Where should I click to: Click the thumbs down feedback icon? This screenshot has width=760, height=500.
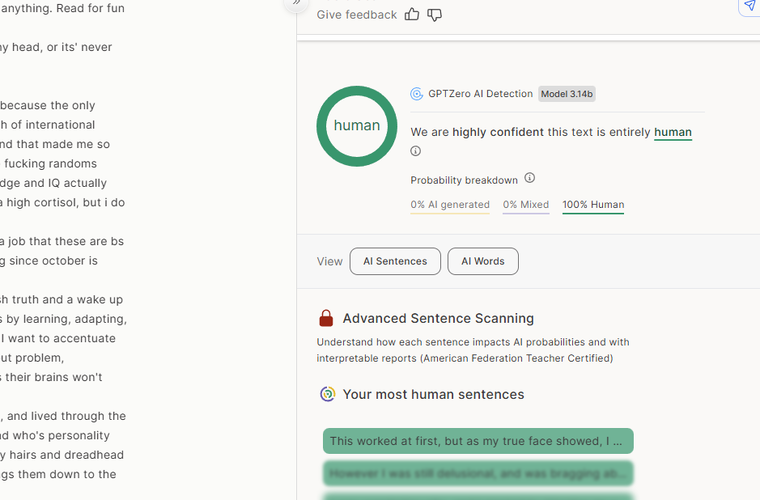click(x=435, y=14)
